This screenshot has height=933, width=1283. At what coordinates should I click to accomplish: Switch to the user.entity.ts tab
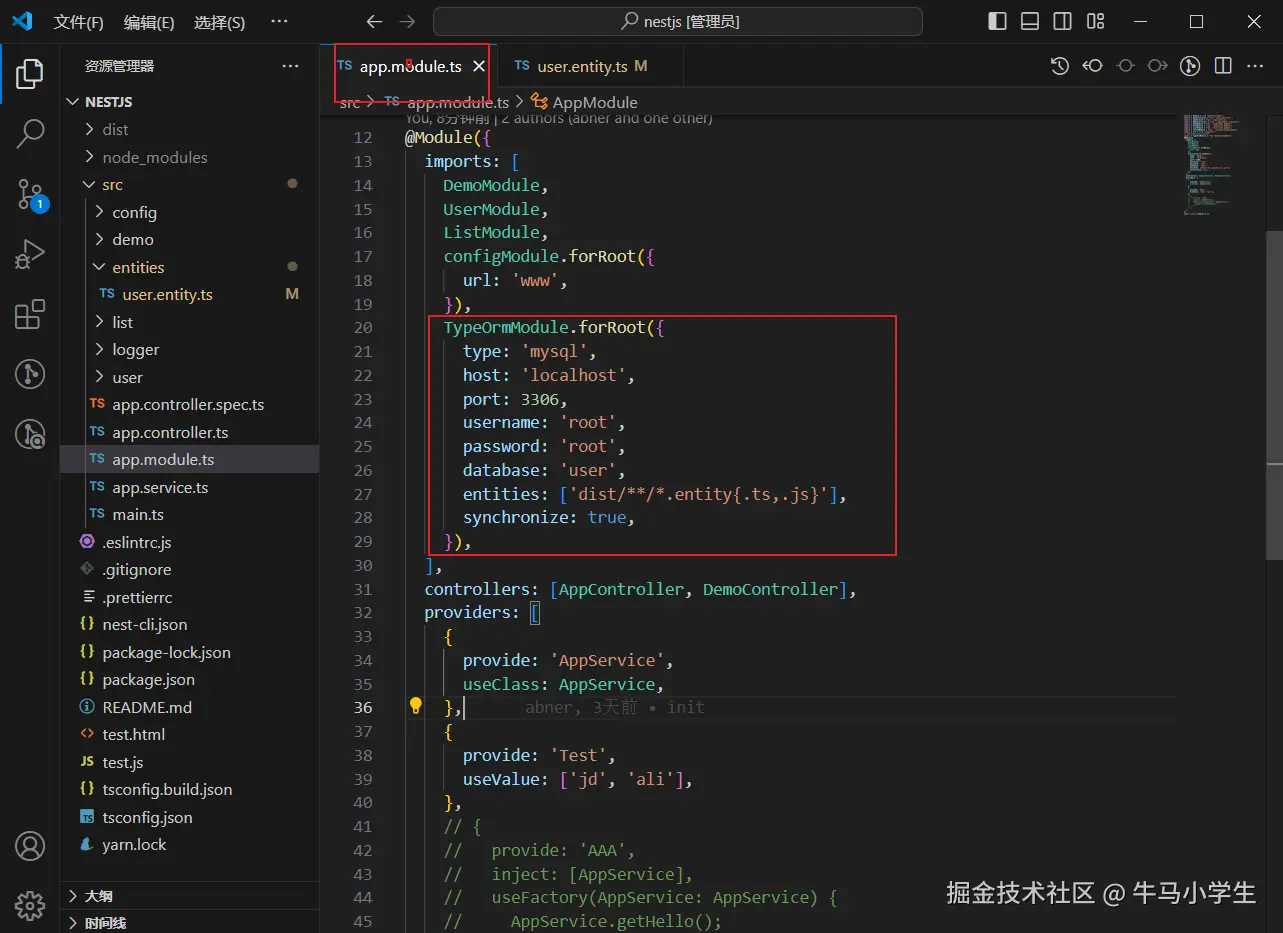coord(582,66)
